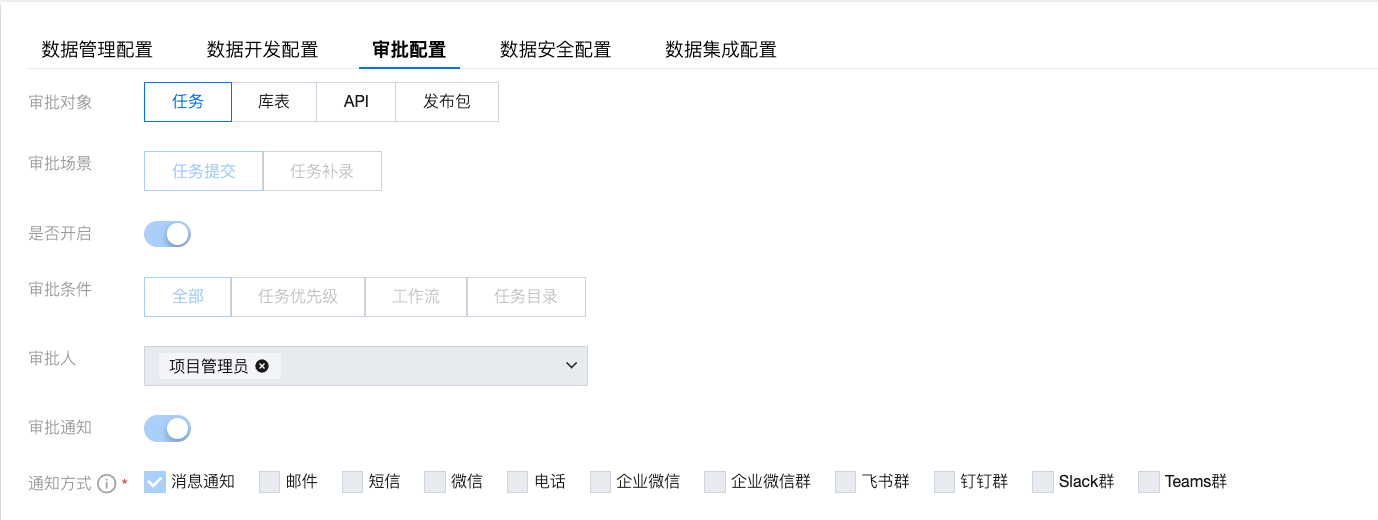This screenshot has width=1378, height=520.
Task: Toggle the 审批通知 switch
Action: click(x=167, y=429)
